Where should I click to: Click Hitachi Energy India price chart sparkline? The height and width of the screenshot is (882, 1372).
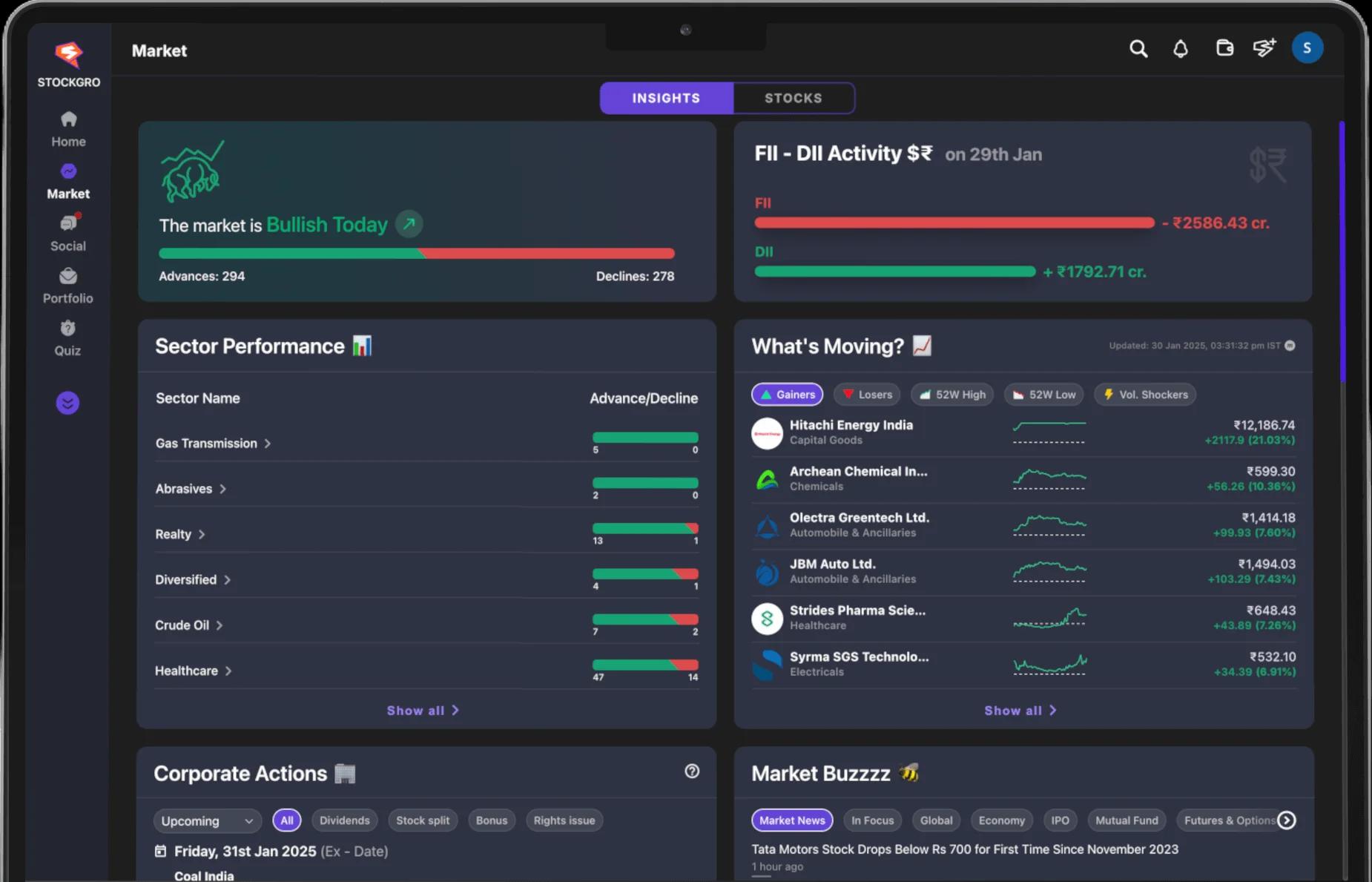1049,432
